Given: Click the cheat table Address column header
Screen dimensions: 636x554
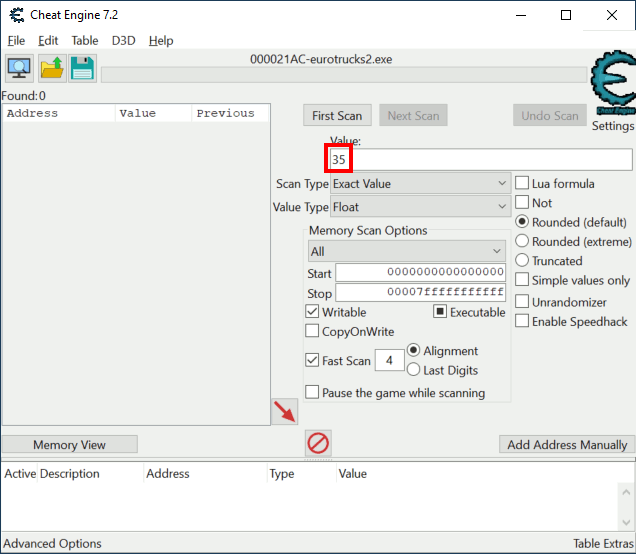Looking at the screenshot, I should 205,474.
